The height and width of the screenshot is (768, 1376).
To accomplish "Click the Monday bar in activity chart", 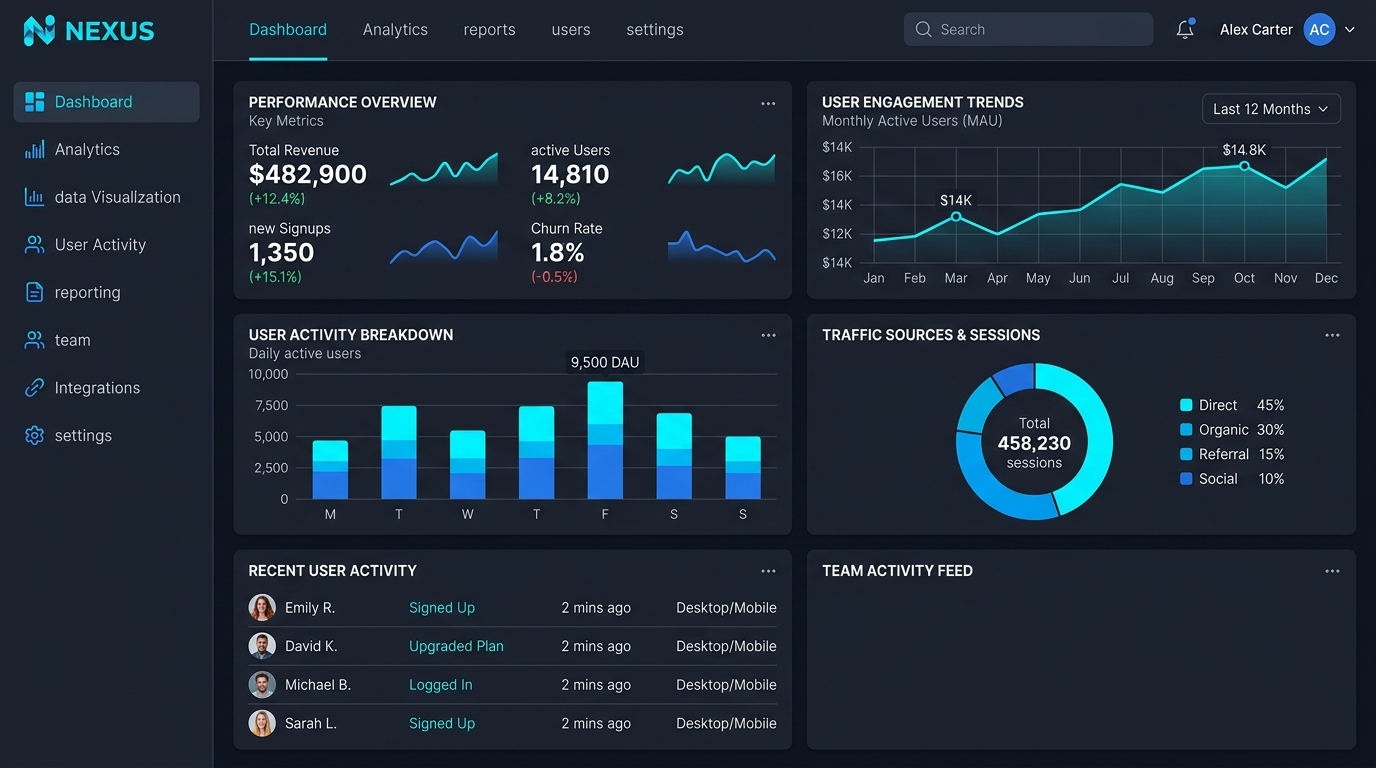I will coord(330,470).
